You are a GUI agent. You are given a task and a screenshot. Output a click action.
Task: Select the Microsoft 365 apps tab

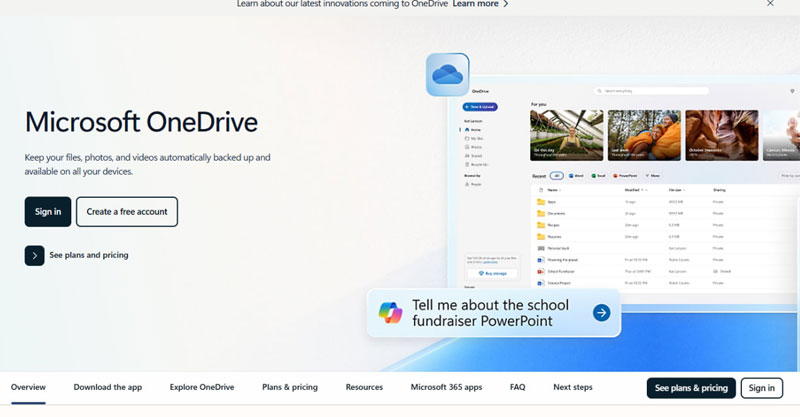[446, 387]
